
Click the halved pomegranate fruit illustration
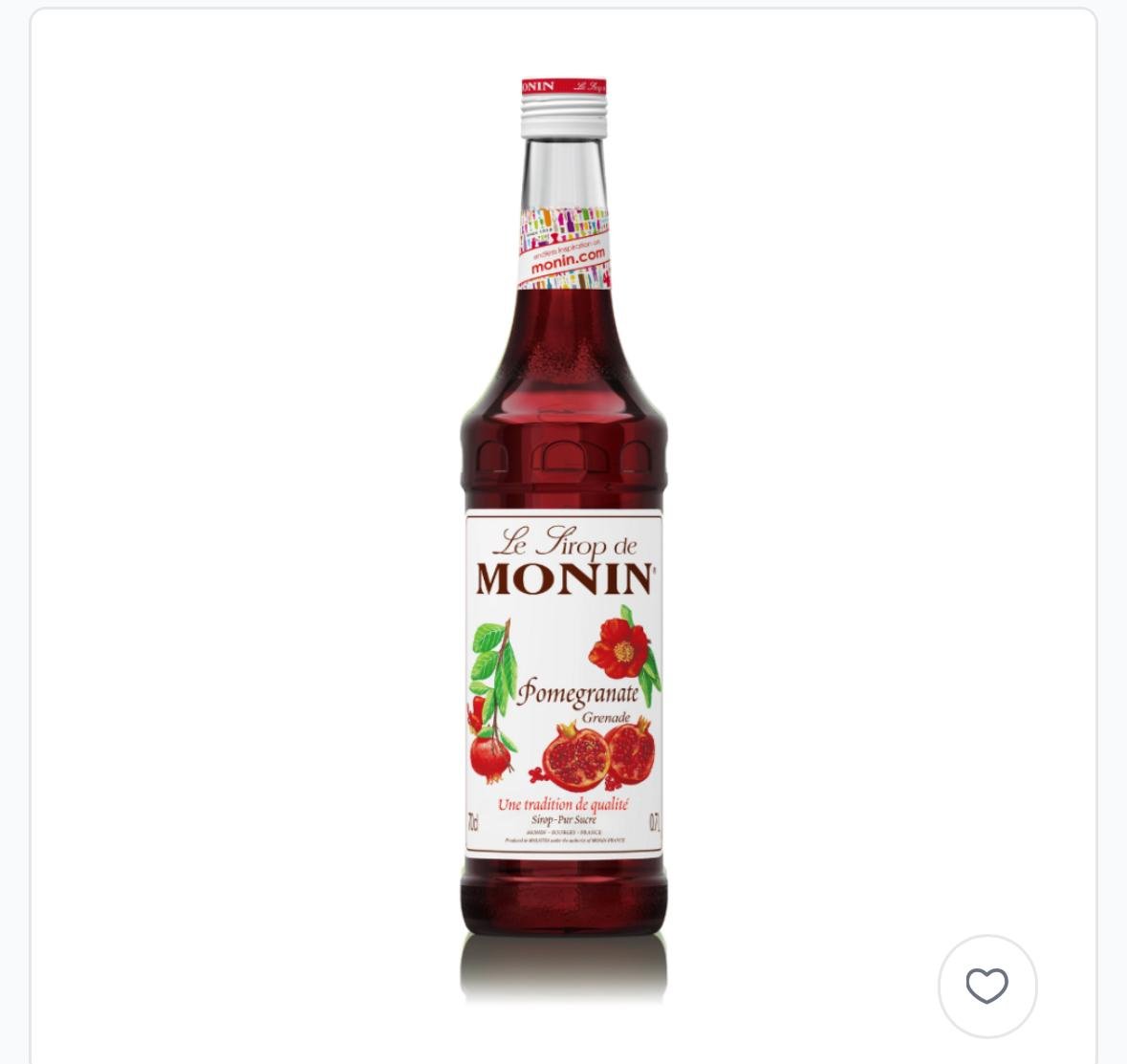(598, 755)
